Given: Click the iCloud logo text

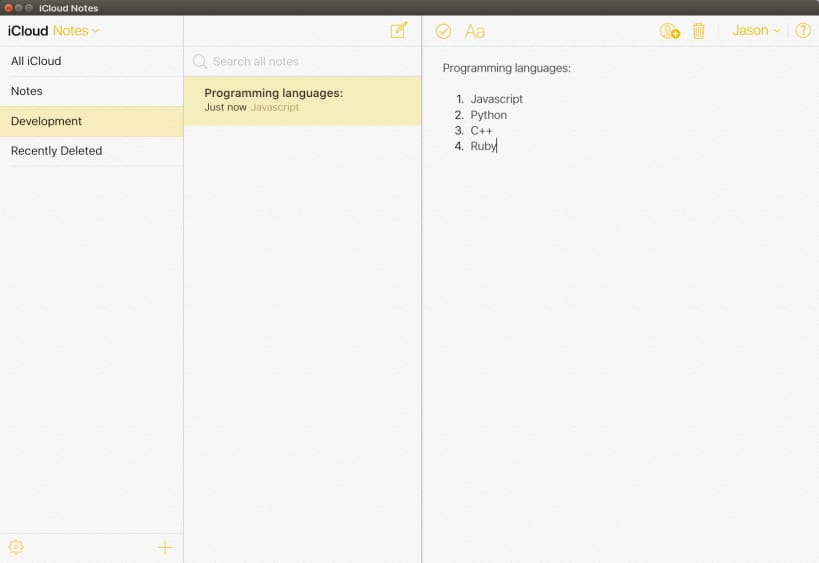Looking at the screenshot, I should click(x=28, y=31).
